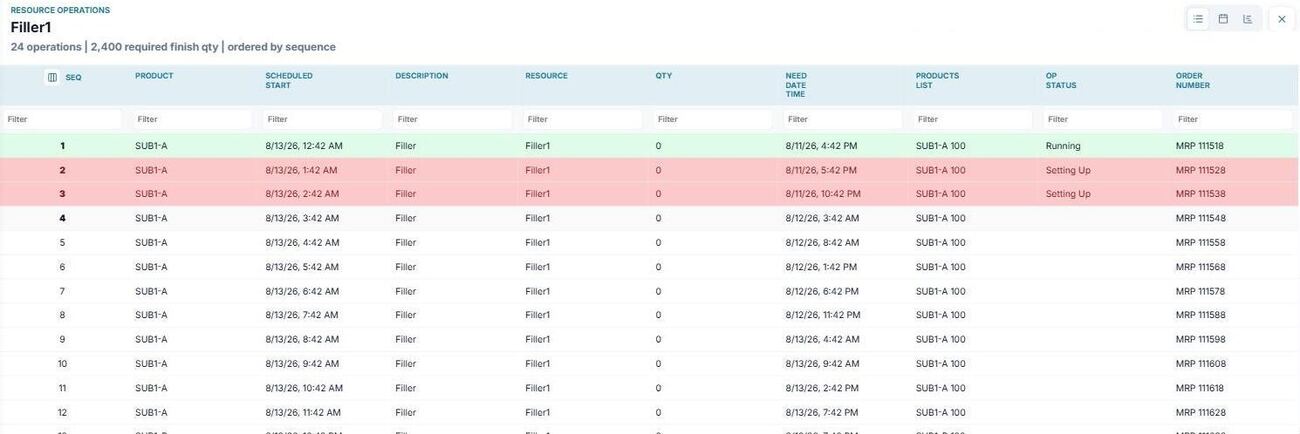Switch to the Gantt chart view icon
The width and height of the screenshot is (1300, 434).
coord(1248,19)
